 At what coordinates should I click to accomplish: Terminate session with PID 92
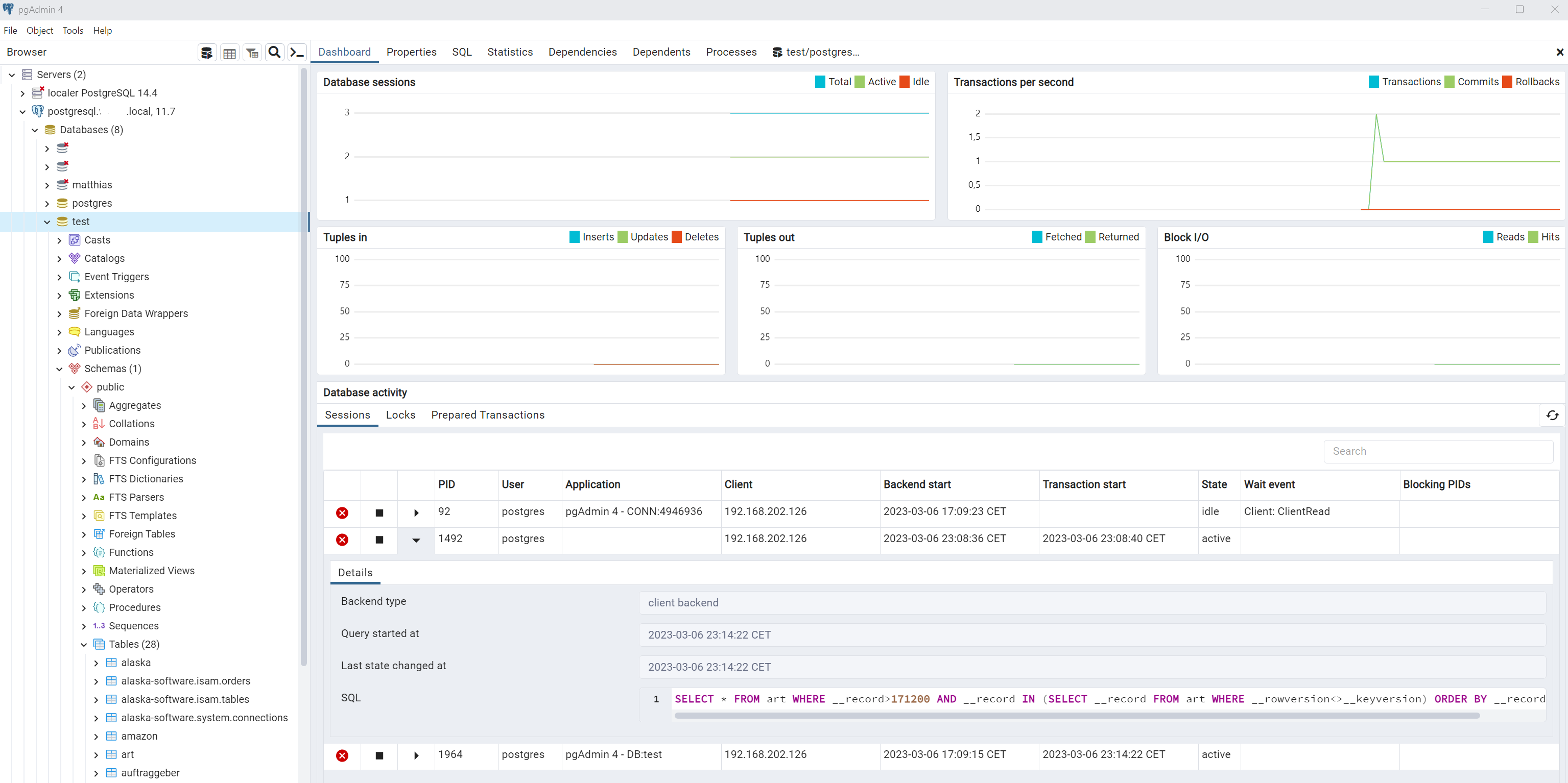pos(342,513)
